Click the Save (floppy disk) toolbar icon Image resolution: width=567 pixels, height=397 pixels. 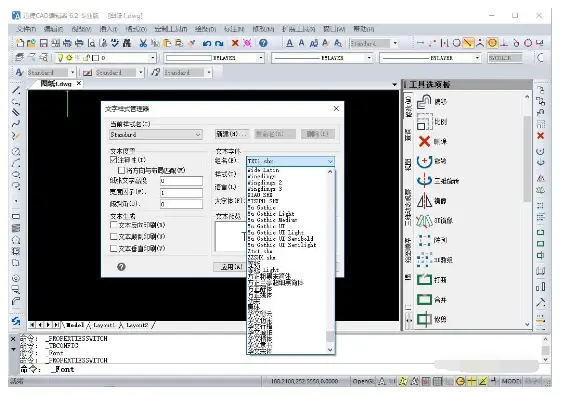pyautogui.click(x=44, y=43)
